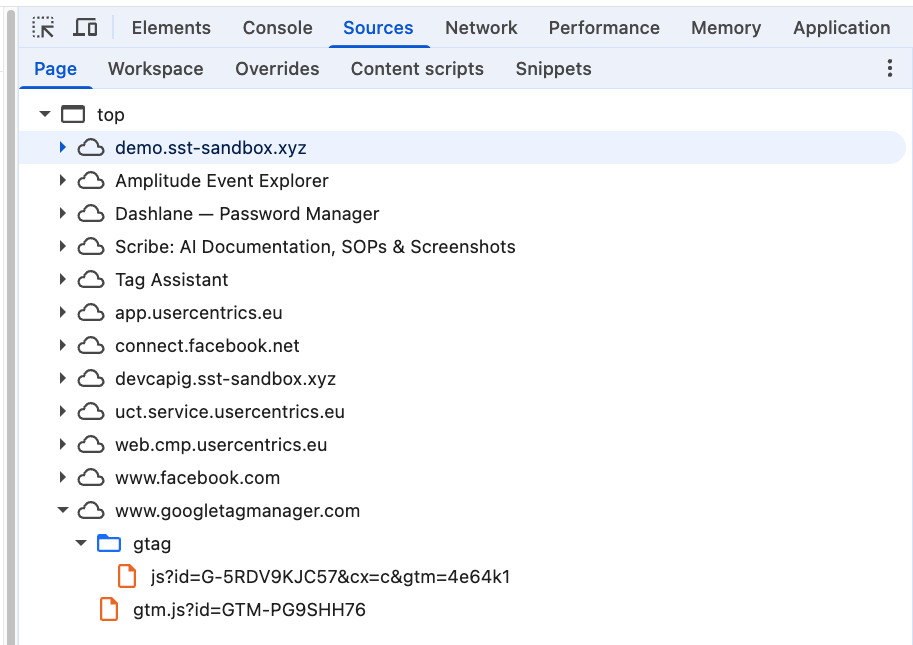913x645 pixels.
Task: Collapse the gtag folder arrow
Action: click(81, 543)
